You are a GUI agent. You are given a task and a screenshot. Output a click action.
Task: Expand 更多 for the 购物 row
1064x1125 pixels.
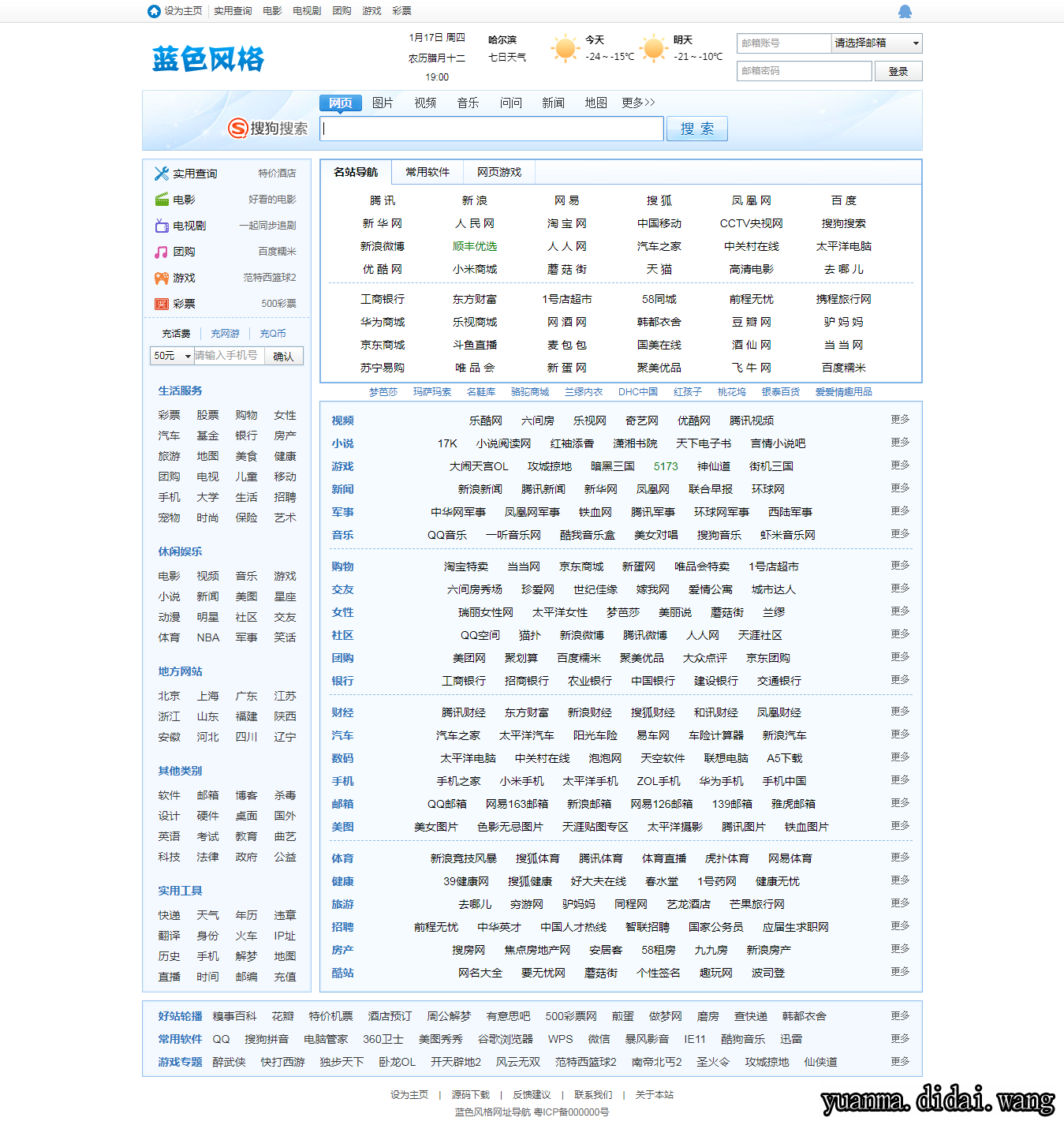click(x=900, y=566)
